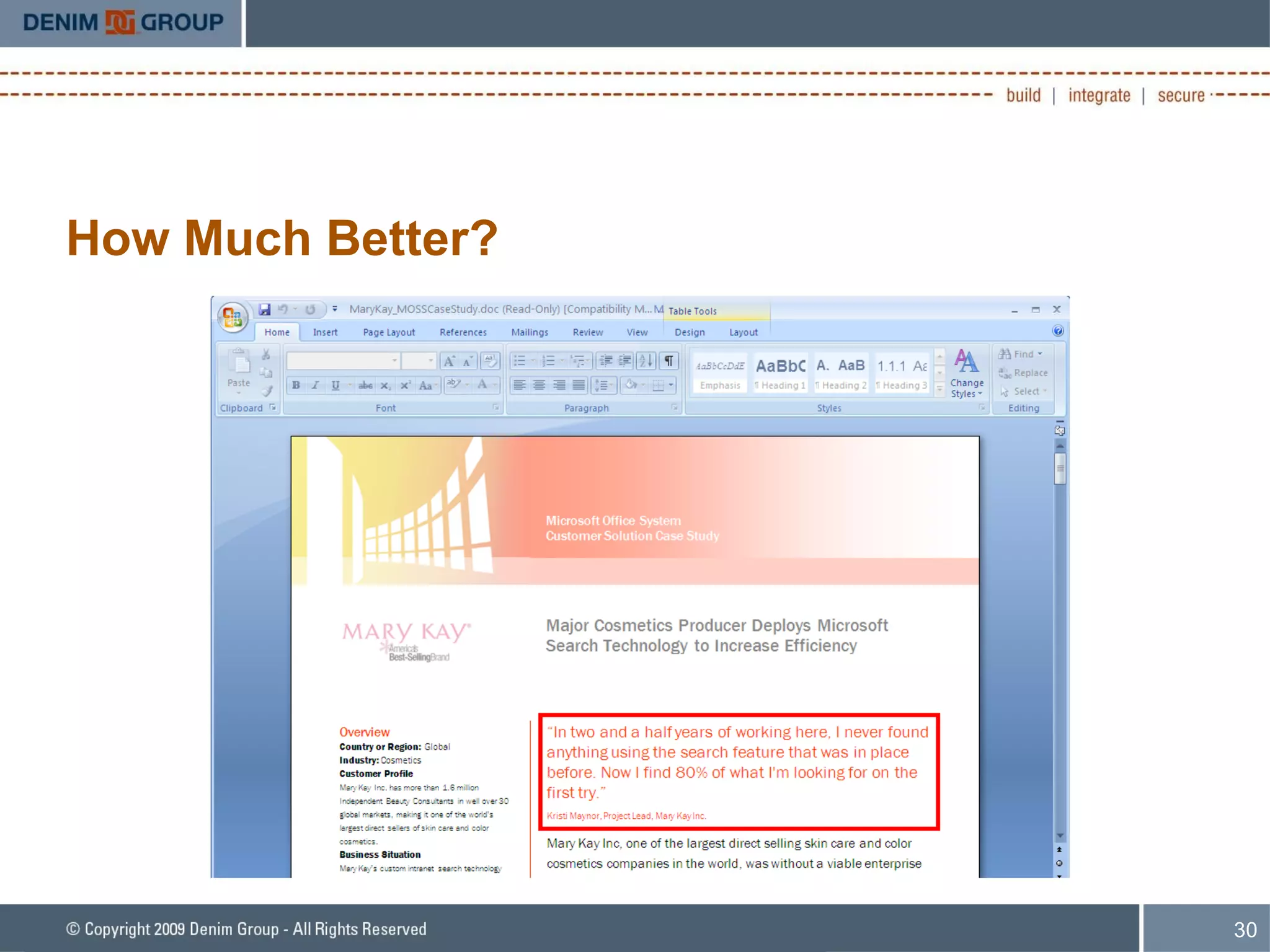Click the Save icon in Quick Access

[x=265, y=309]
